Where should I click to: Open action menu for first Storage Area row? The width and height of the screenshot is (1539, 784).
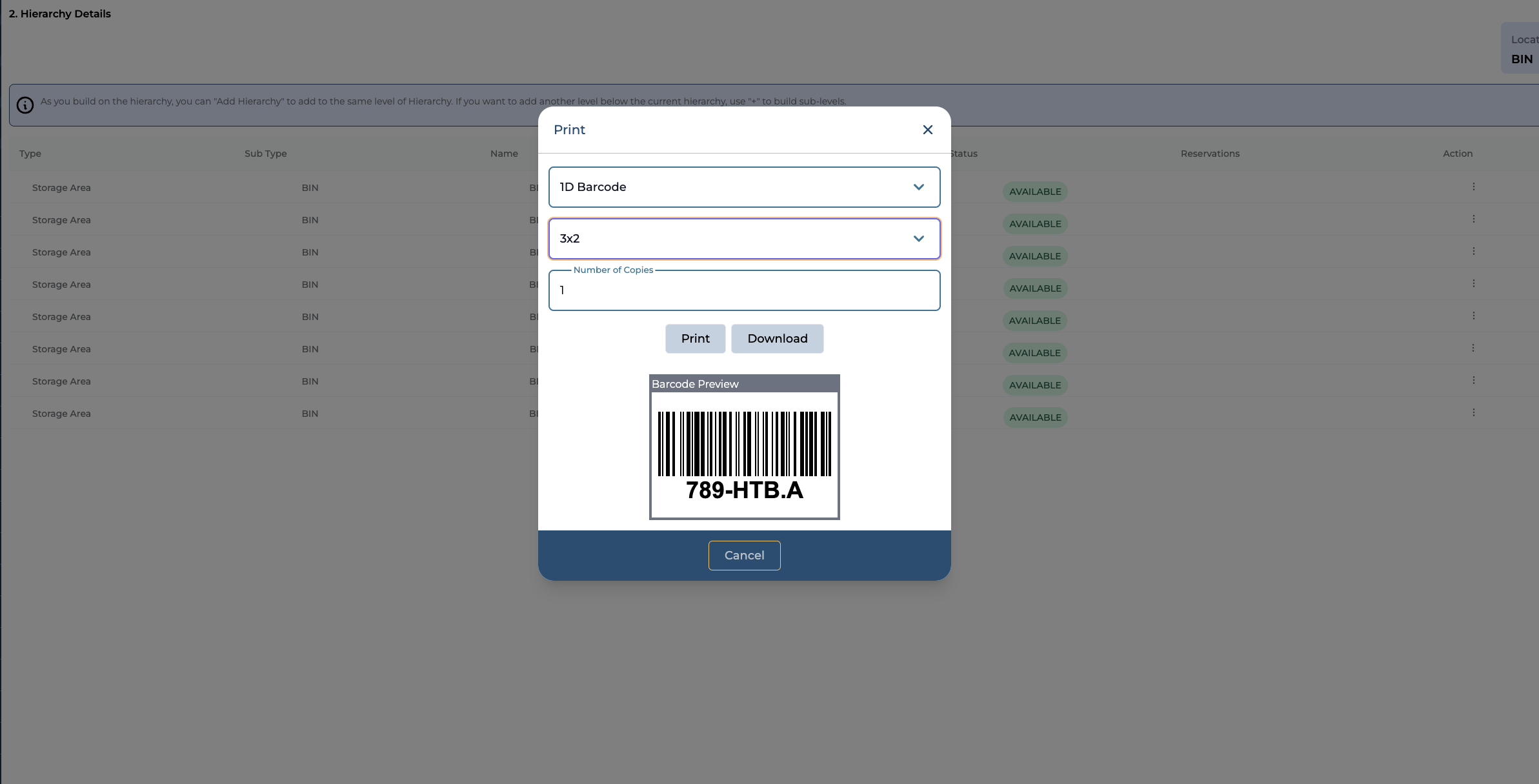pos(1473,186)
